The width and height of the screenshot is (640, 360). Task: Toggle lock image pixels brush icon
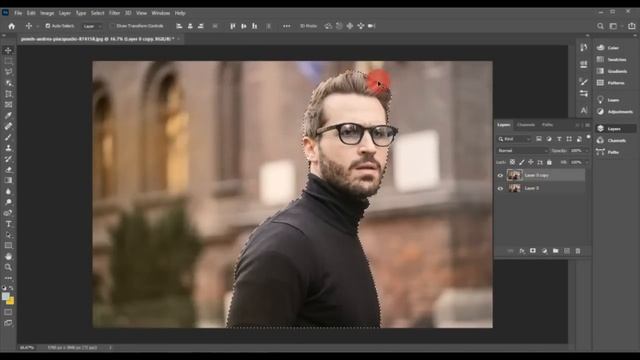(x=522, y=162)
